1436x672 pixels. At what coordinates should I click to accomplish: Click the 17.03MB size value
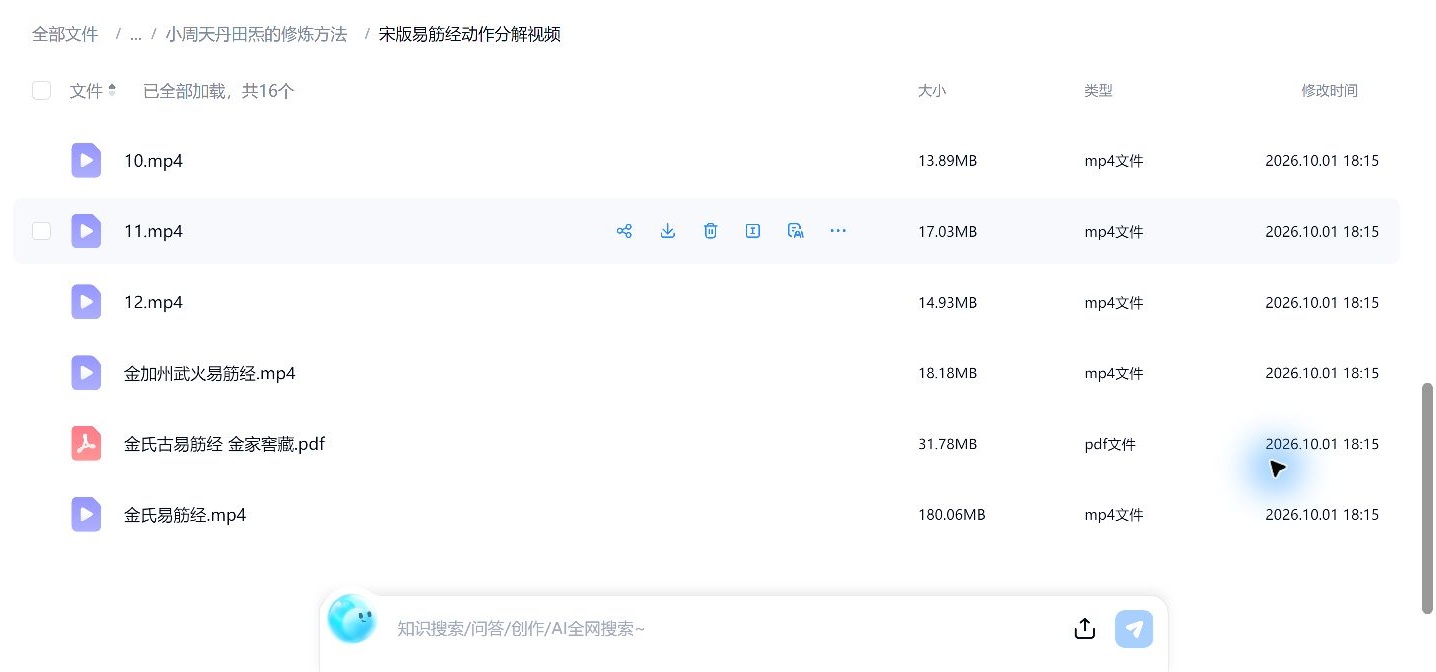(947, 231)
